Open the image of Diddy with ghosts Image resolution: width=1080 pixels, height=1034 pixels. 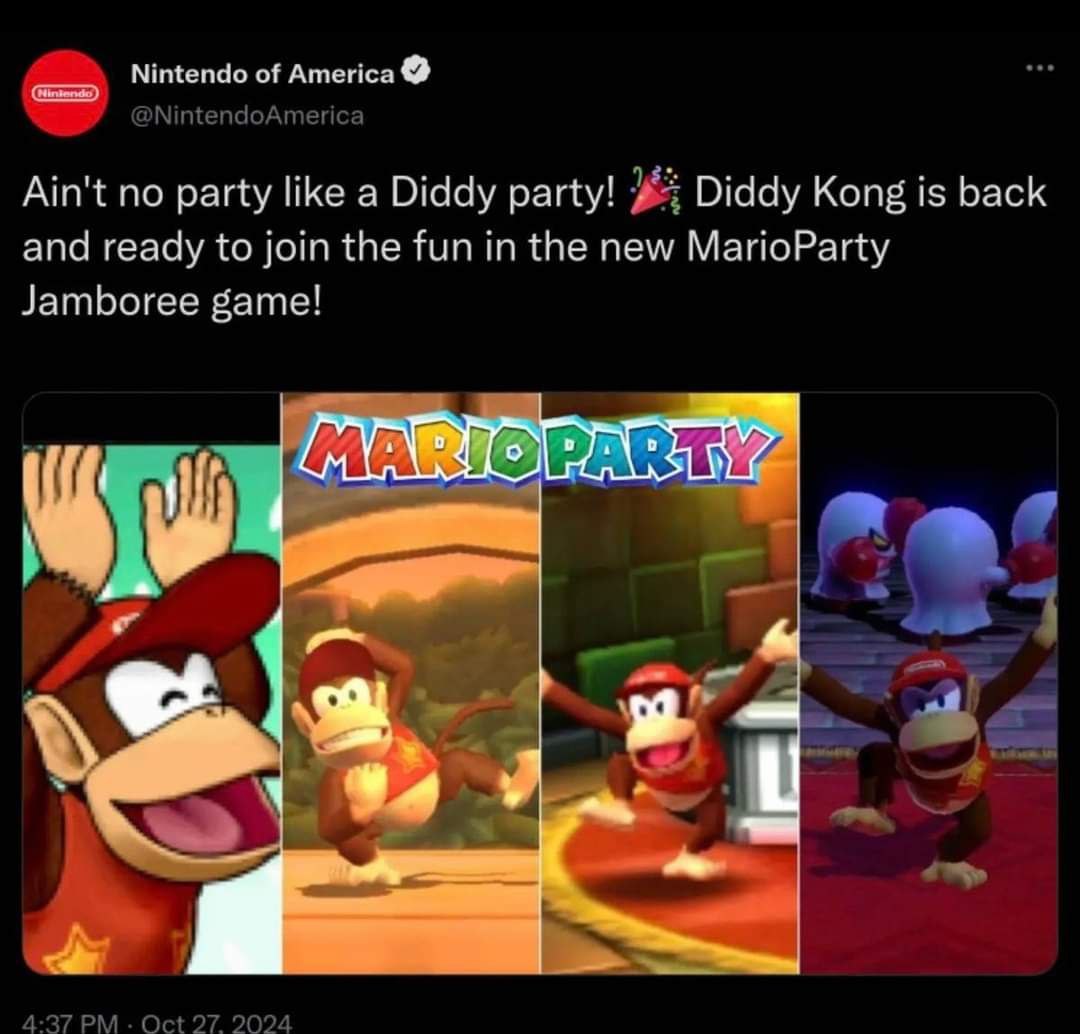(929, 683)
